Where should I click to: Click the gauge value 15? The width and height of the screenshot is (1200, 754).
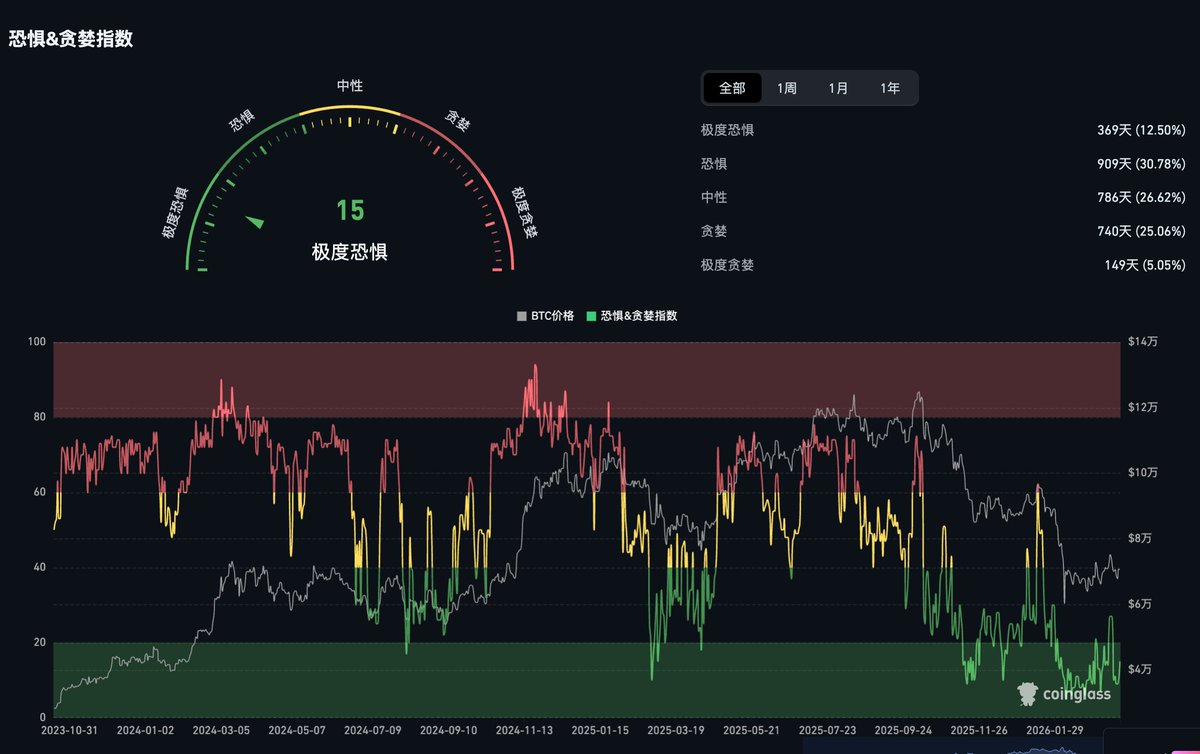[350, 211]
